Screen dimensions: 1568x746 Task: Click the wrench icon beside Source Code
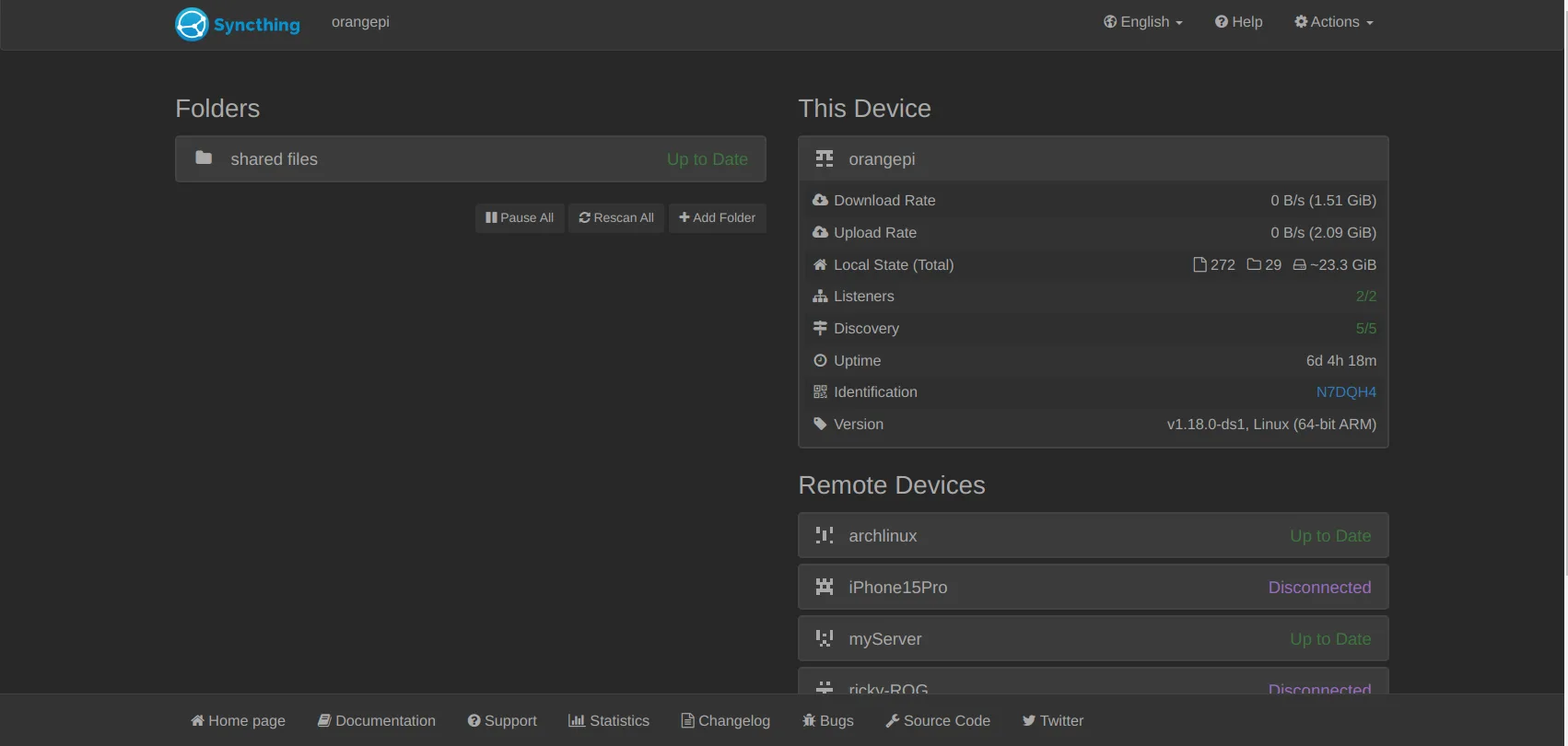(893, 720)
